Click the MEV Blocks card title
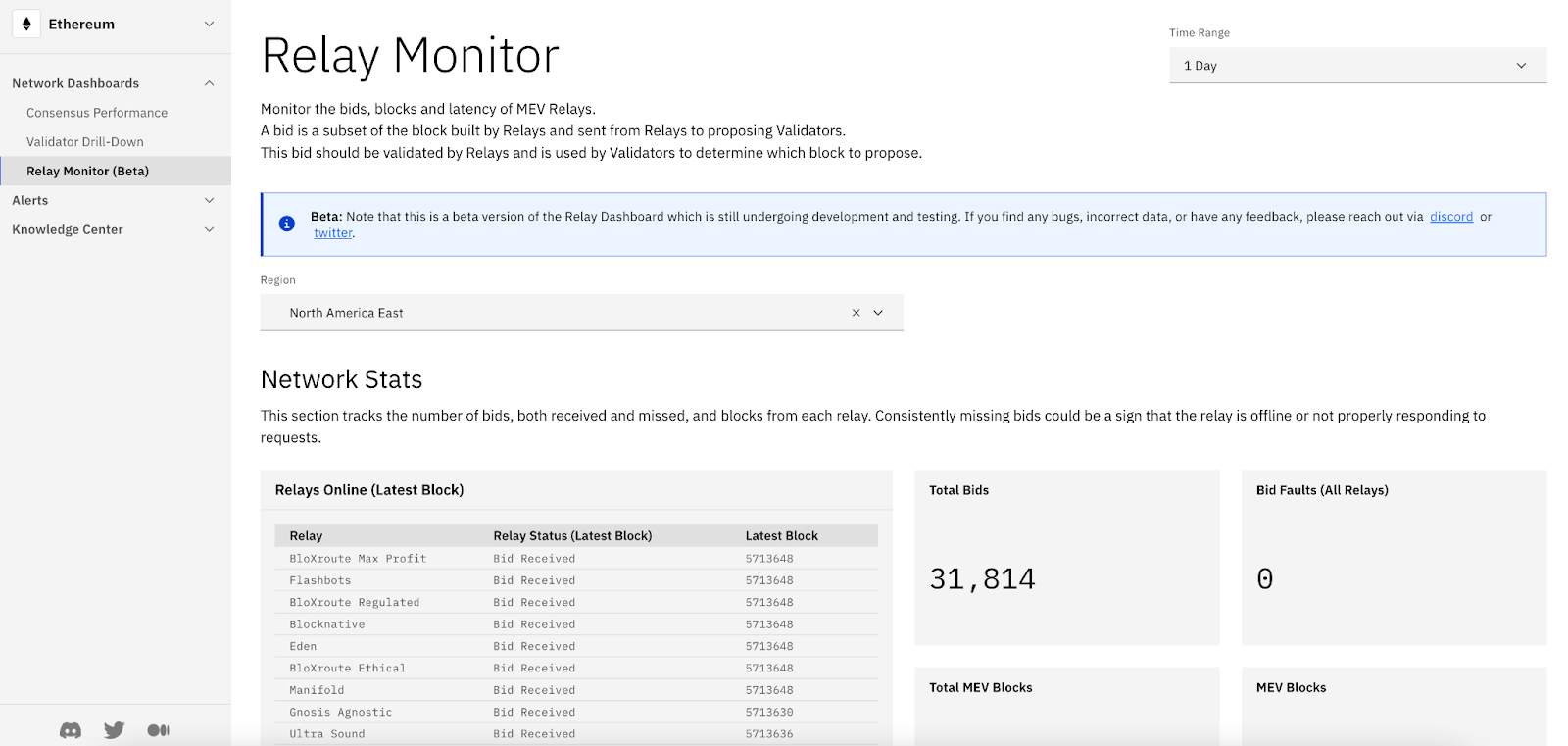The width and height of the screenshot is (1568, 746). (x=1291, y=688)
